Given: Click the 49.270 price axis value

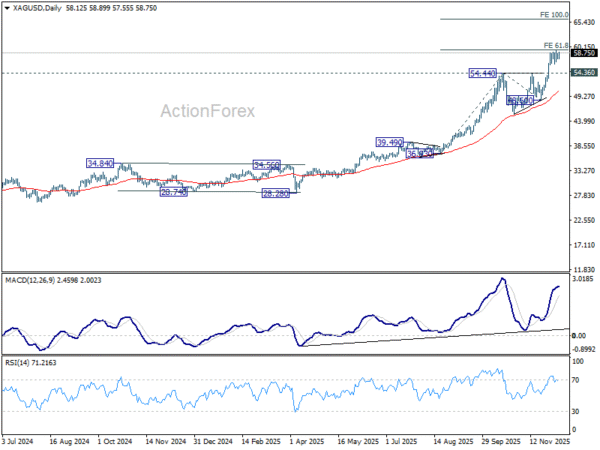Looking at the screenshot, I should click(x=584, y=96).
